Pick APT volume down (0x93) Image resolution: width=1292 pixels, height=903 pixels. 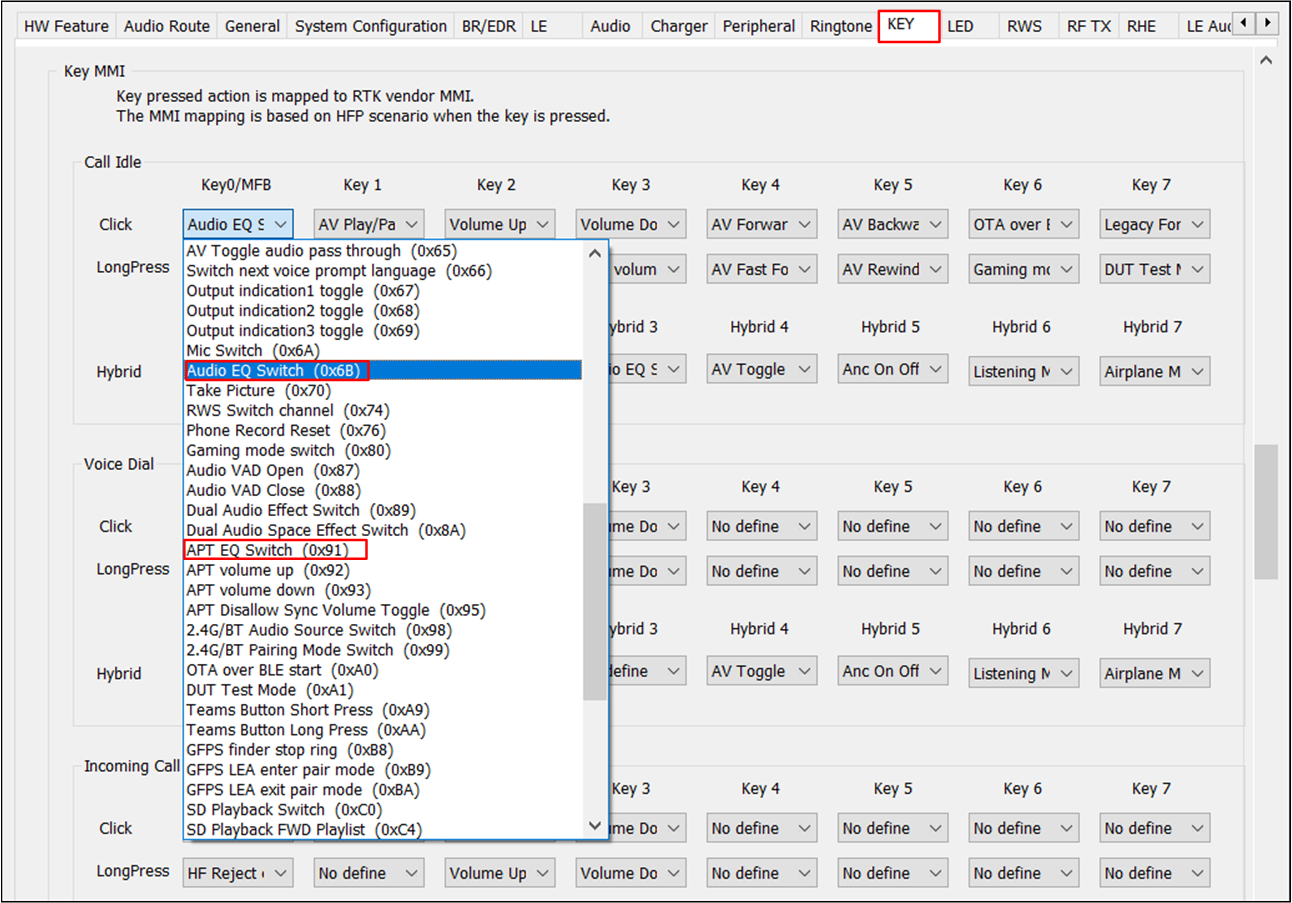383,590
